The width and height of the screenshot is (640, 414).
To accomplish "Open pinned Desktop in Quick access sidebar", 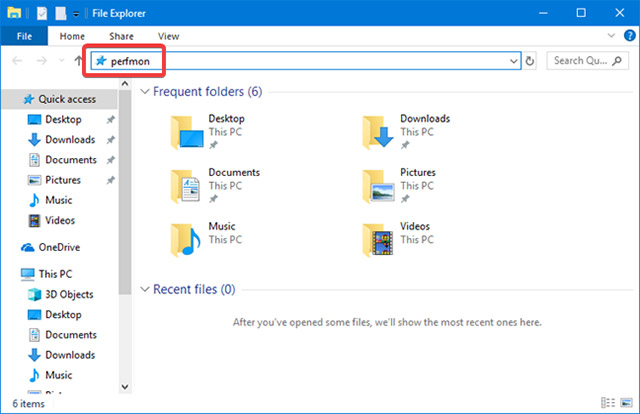I will 63,120.
